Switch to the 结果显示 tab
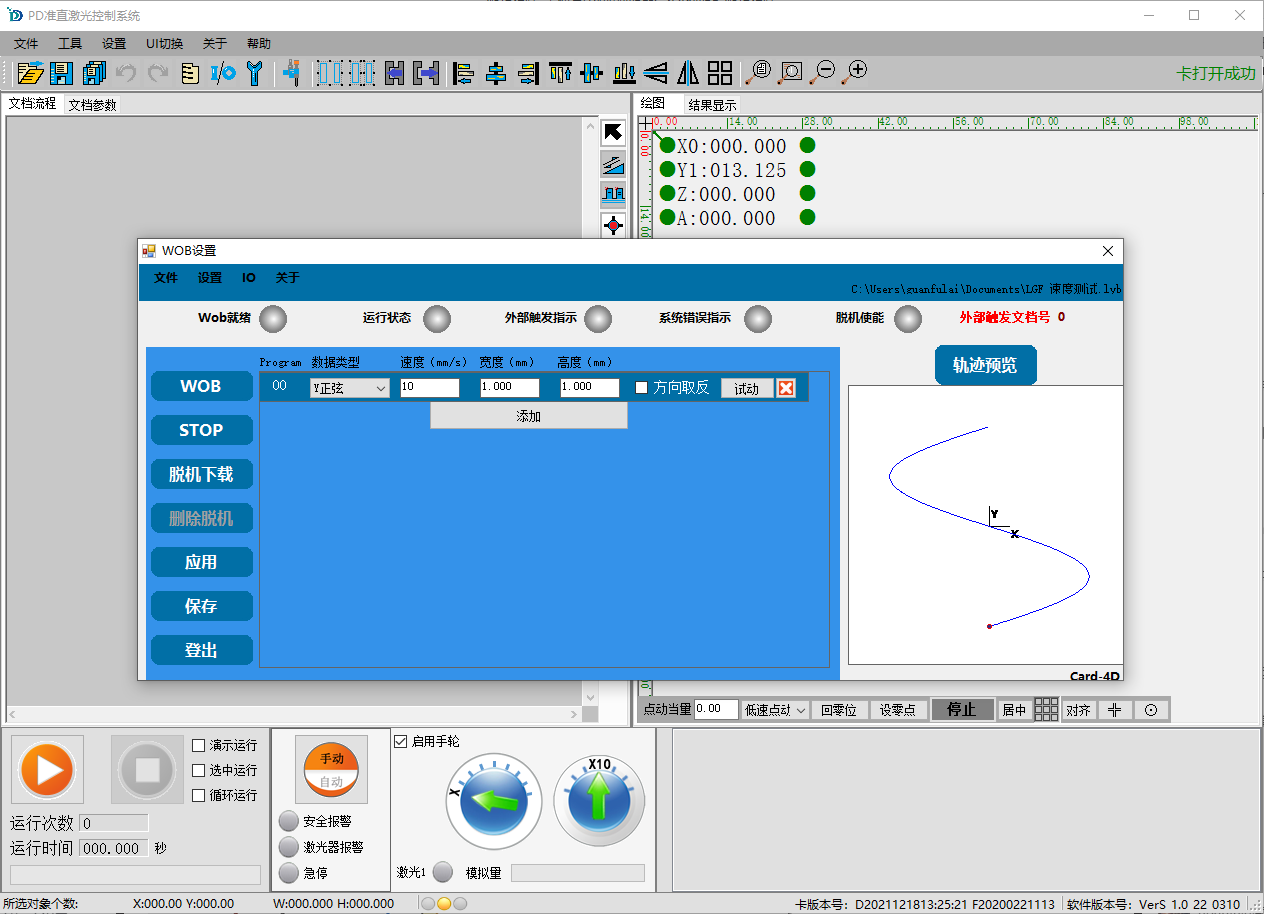1264x914 pixels. [712, 104]
